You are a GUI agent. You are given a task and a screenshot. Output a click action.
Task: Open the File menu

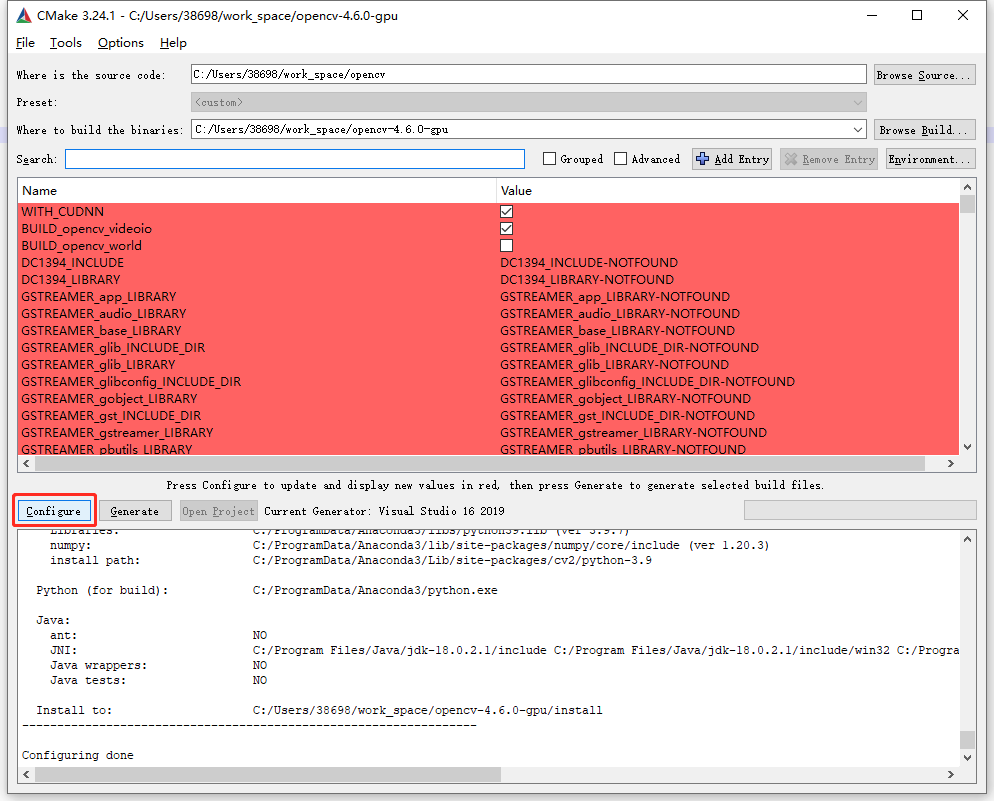coord(25,43)
